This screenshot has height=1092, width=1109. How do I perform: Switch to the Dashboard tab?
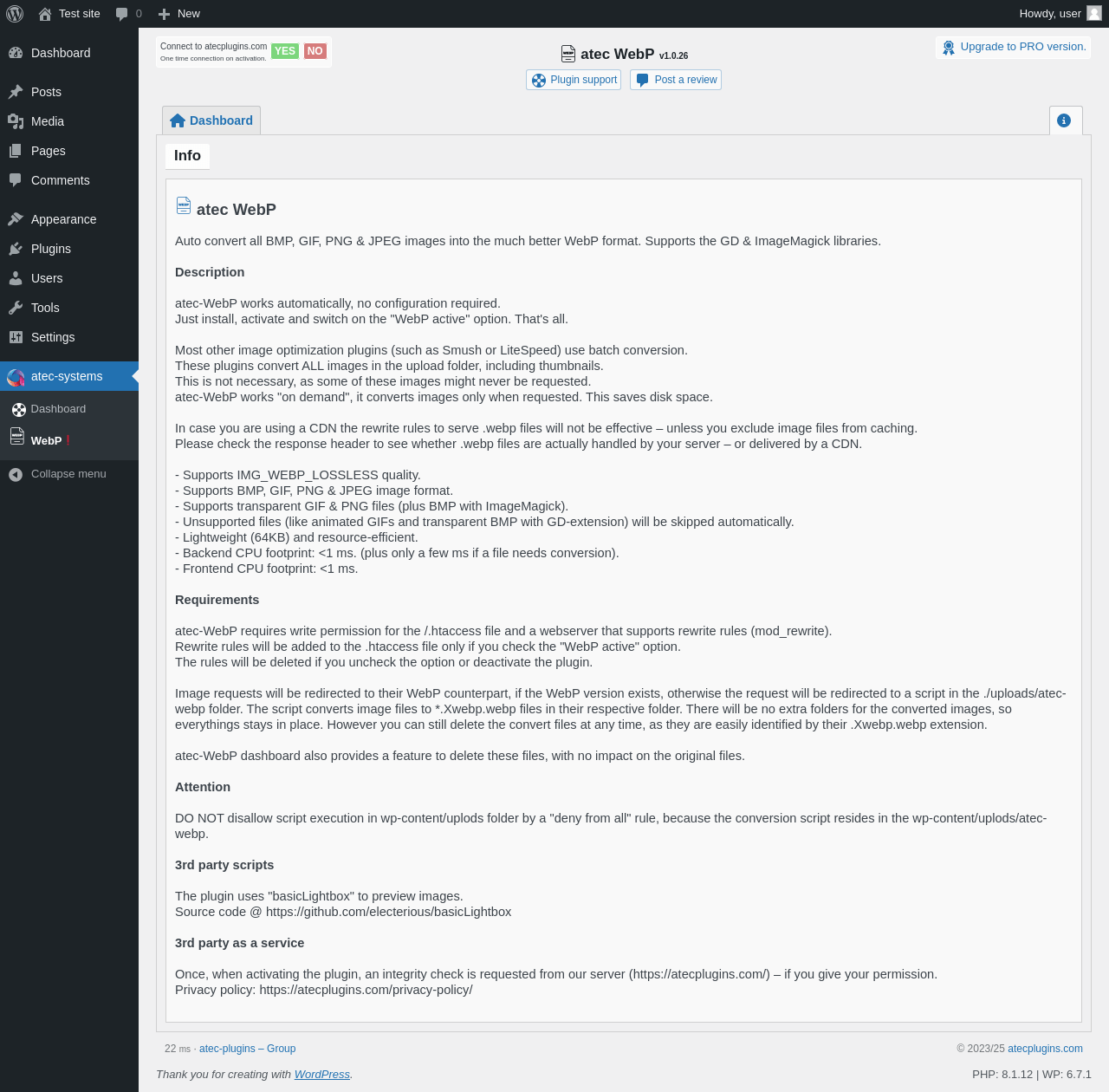[211, 120]
